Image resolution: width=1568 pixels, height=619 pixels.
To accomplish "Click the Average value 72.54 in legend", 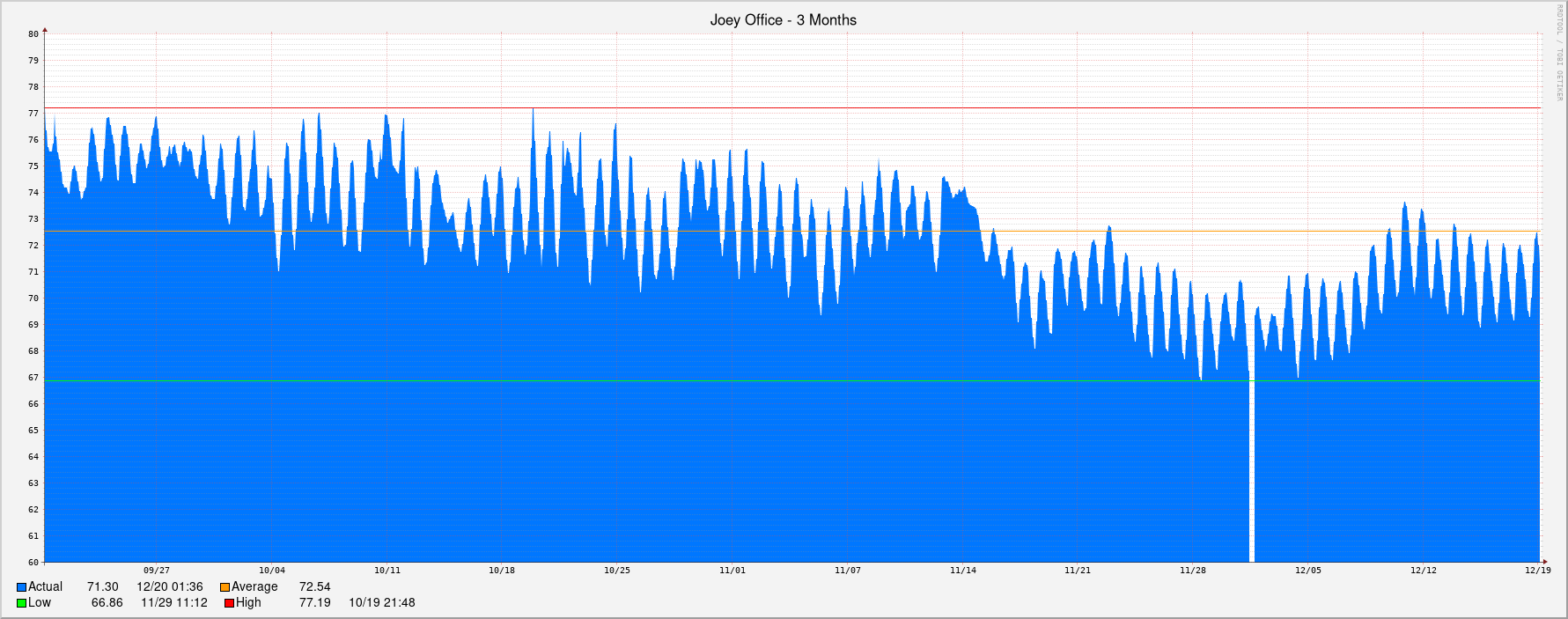I will click(x=314, y=587).
